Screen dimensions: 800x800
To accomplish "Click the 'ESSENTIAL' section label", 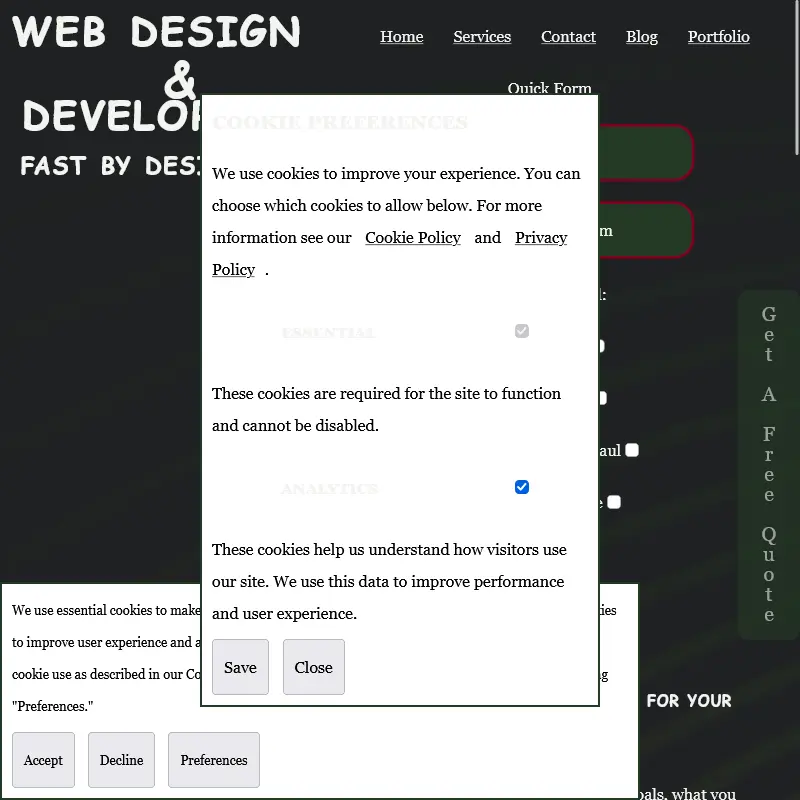I will tap(329, 333).
